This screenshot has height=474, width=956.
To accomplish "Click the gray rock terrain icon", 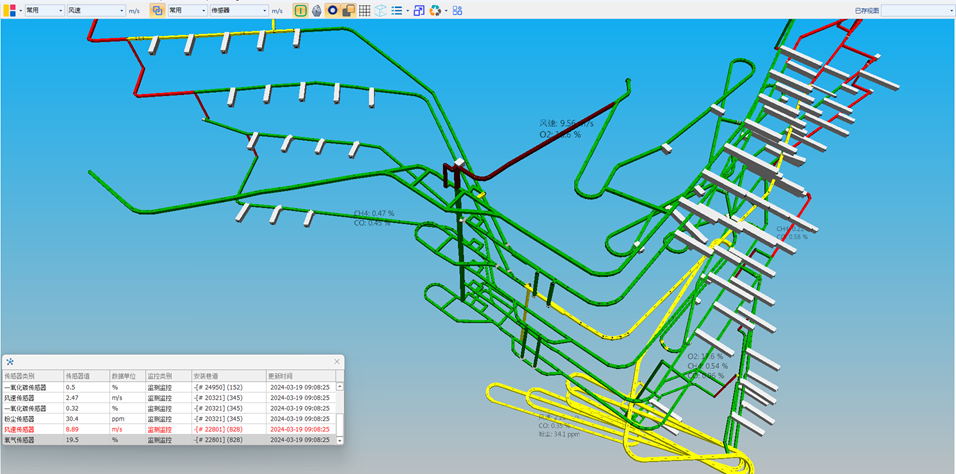I will click(x=316, y=10).
